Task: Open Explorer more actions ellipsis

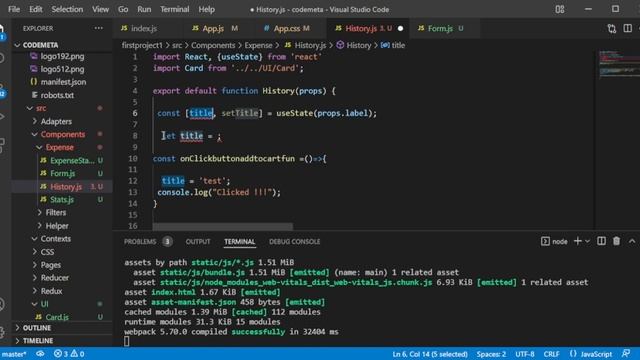Action: [98, 28]
